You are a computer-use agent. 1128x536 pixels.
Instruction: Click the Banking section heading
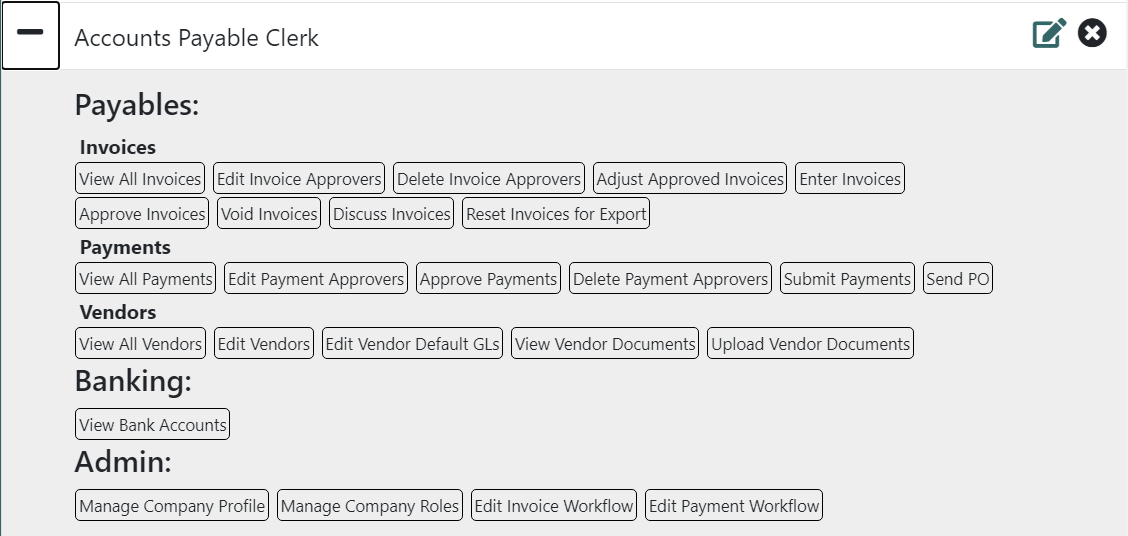tap(133, 381)
